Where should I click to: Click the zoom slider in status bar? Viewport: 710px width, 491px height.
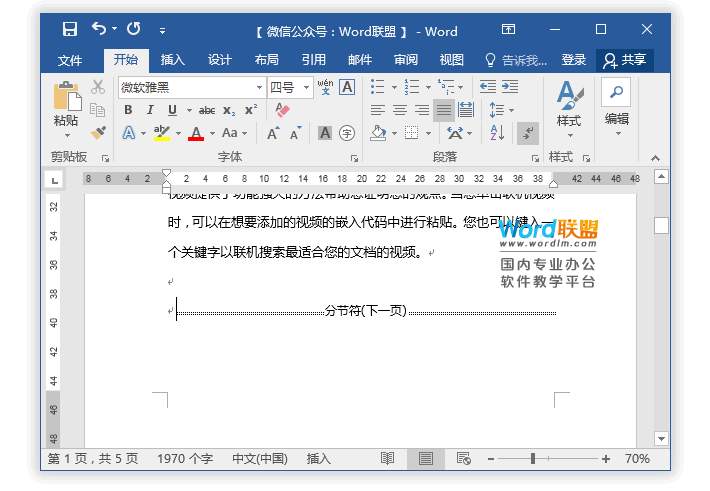[x=534, y=459]
